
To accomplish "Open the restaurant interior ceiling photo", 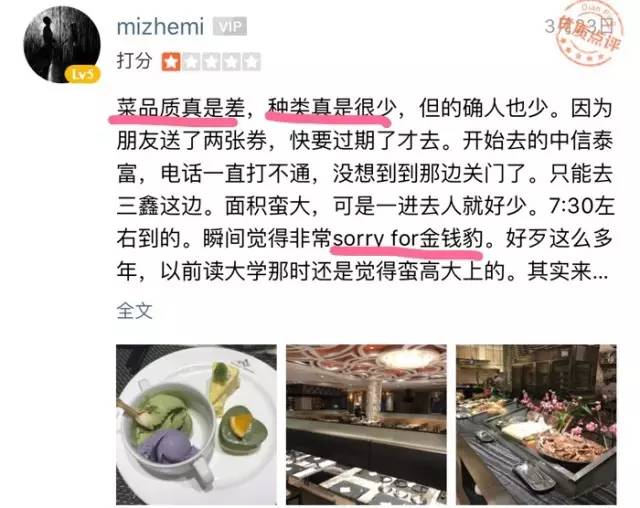I will tap(366, 424).
